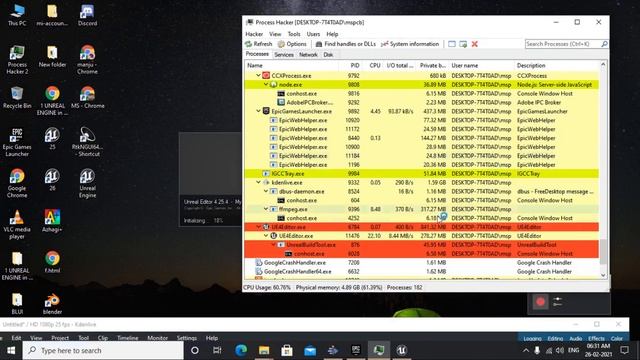Open the Timeline menu in Kdenlive
The image size is (640, 360).
tap(128, 338)
